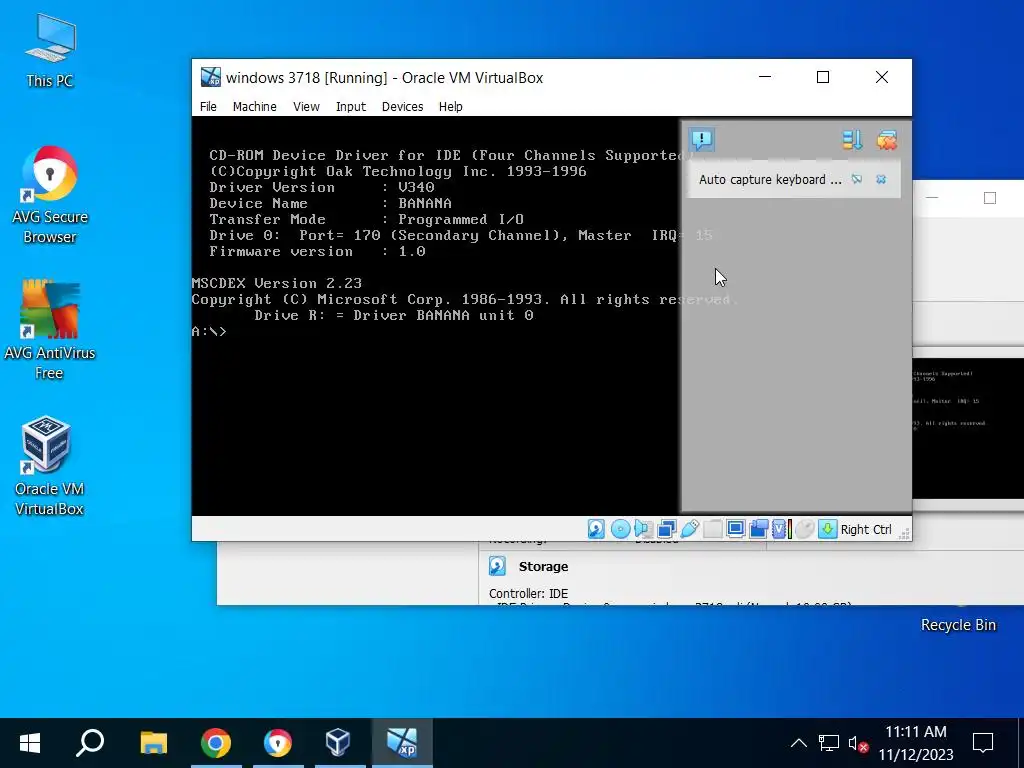
Task: Click the display indicator icon in status bar
Action: click(x=735, y=529)
